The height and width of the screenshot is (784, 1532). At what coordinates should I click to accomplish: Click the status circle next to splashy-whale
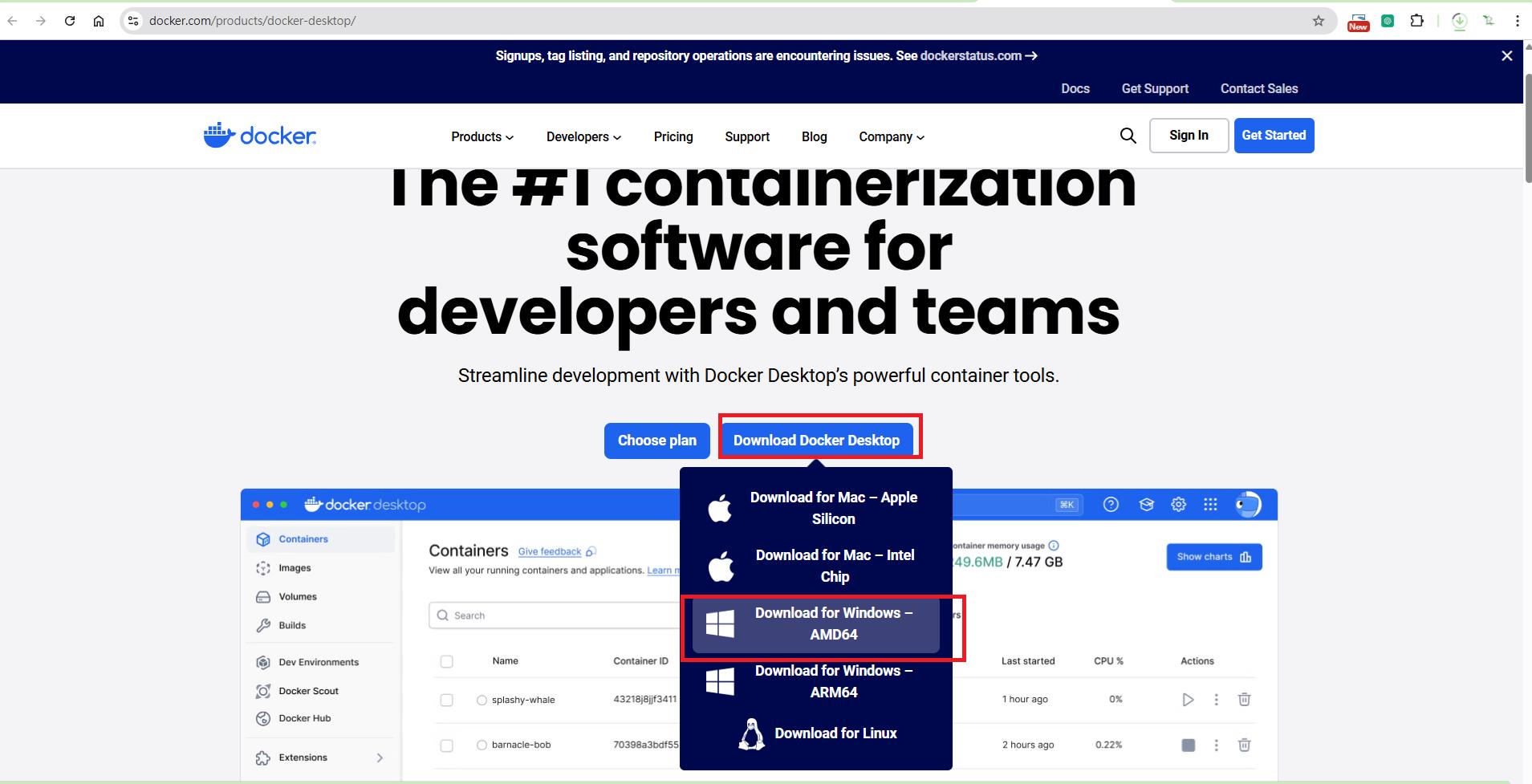click(x=482, y=701)
